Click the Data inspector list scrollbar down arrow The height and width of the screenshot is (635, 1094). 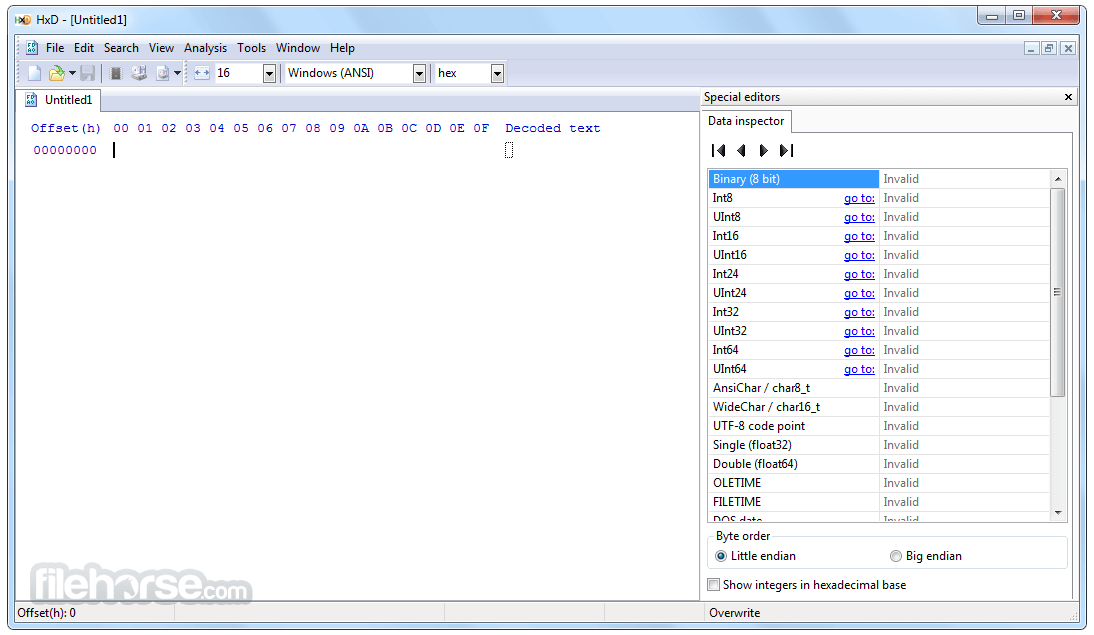point(1058,513)
